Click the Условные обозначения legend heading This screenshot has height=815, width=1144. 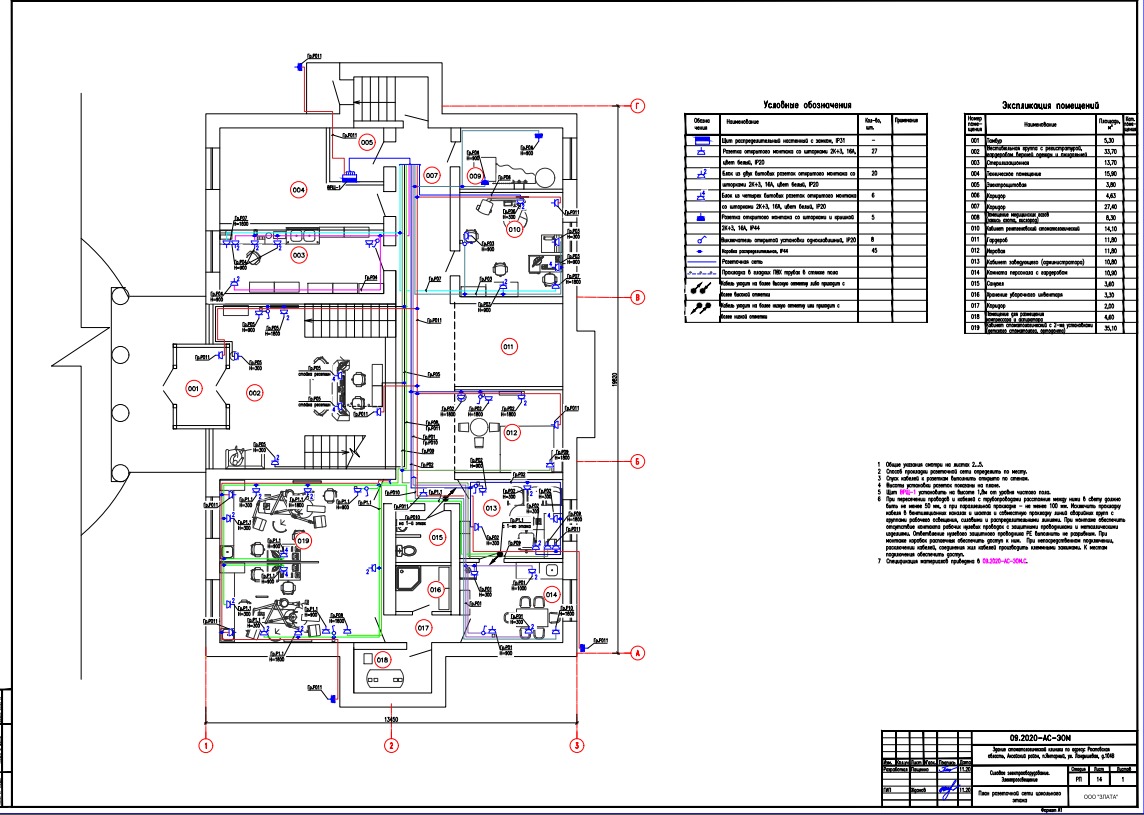tap(807, 105)
